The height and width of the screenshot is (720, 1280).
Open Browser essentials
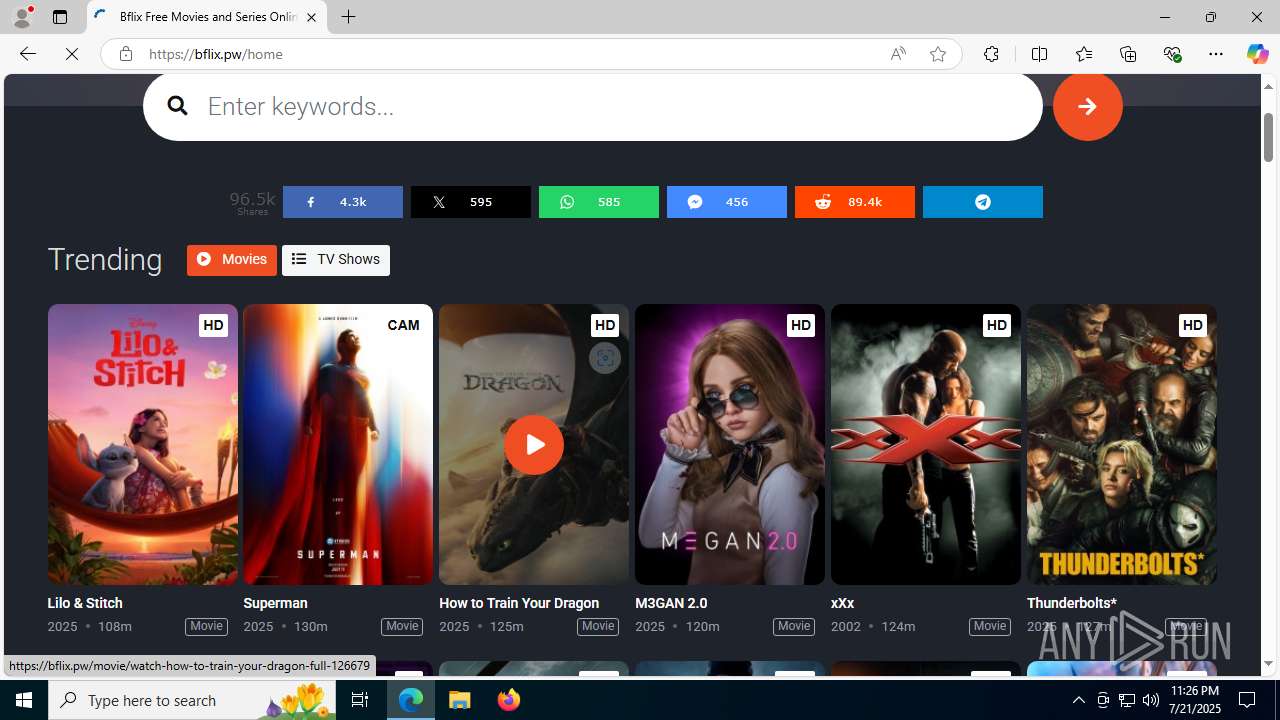click(x=1172, y=54)
